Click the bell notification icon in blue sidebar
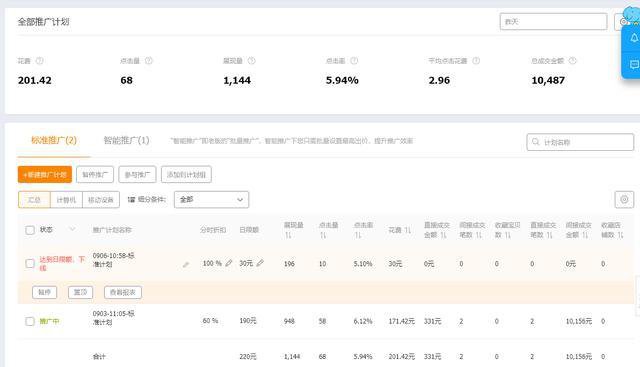The height and width of the screenshot is (367, 640). coord(634,38)
